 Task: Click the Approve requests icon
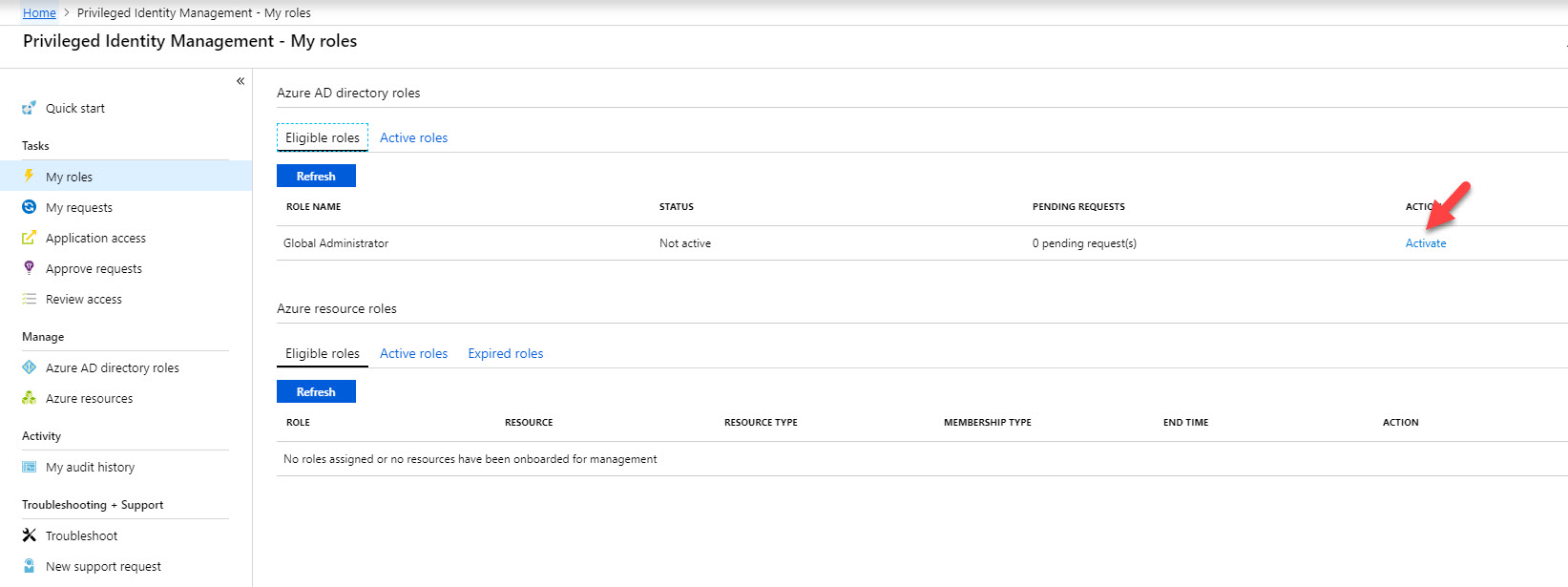[29, 268]
